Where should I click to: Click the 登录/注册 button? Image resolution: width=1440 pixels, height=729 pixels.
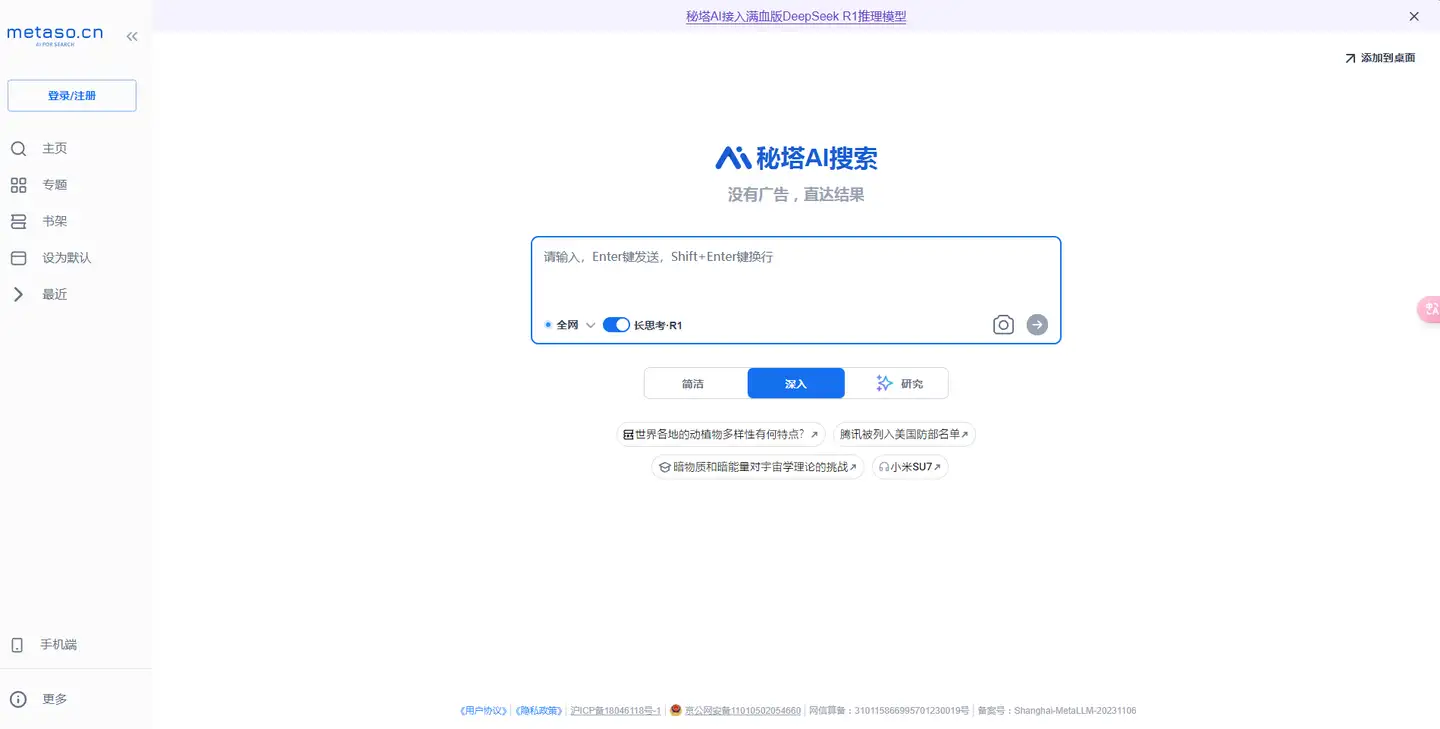click(x=72, y=96)
